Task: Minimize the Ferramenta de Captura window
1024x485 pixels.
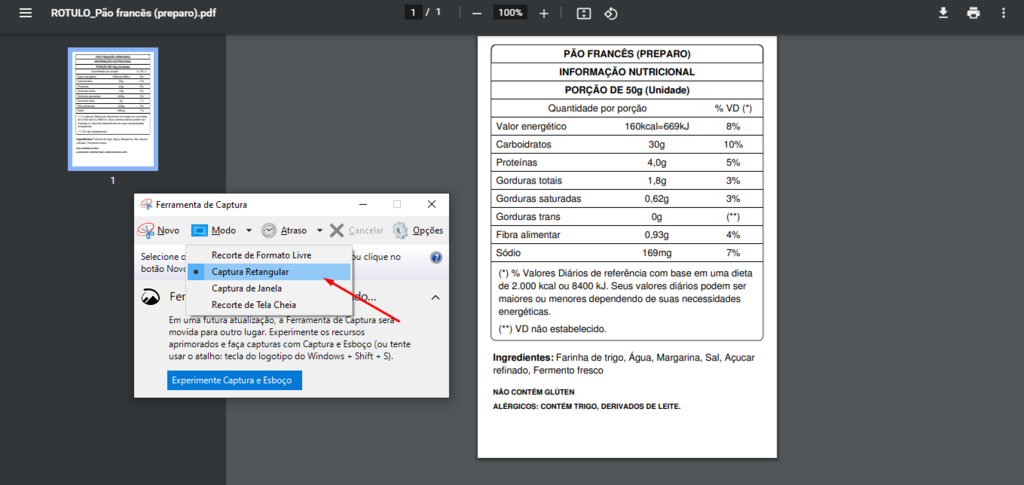Action: [362, 204]
